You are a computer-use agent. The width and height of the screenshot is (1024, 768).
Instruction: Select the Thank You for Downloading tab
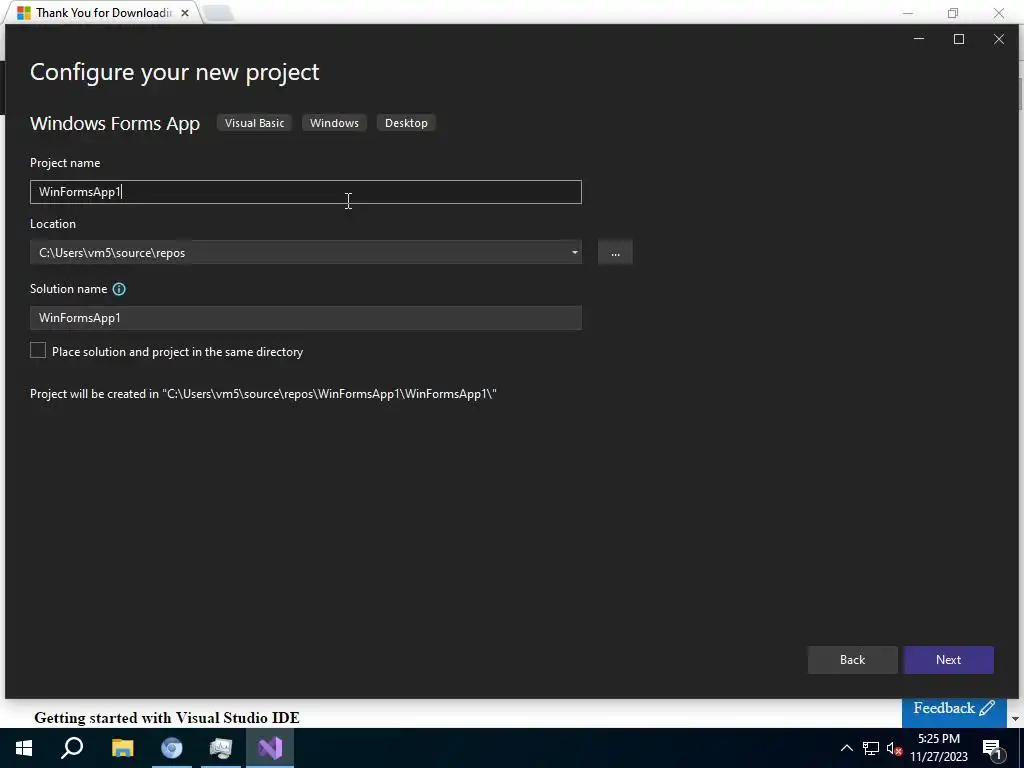[x=103, y=12]
